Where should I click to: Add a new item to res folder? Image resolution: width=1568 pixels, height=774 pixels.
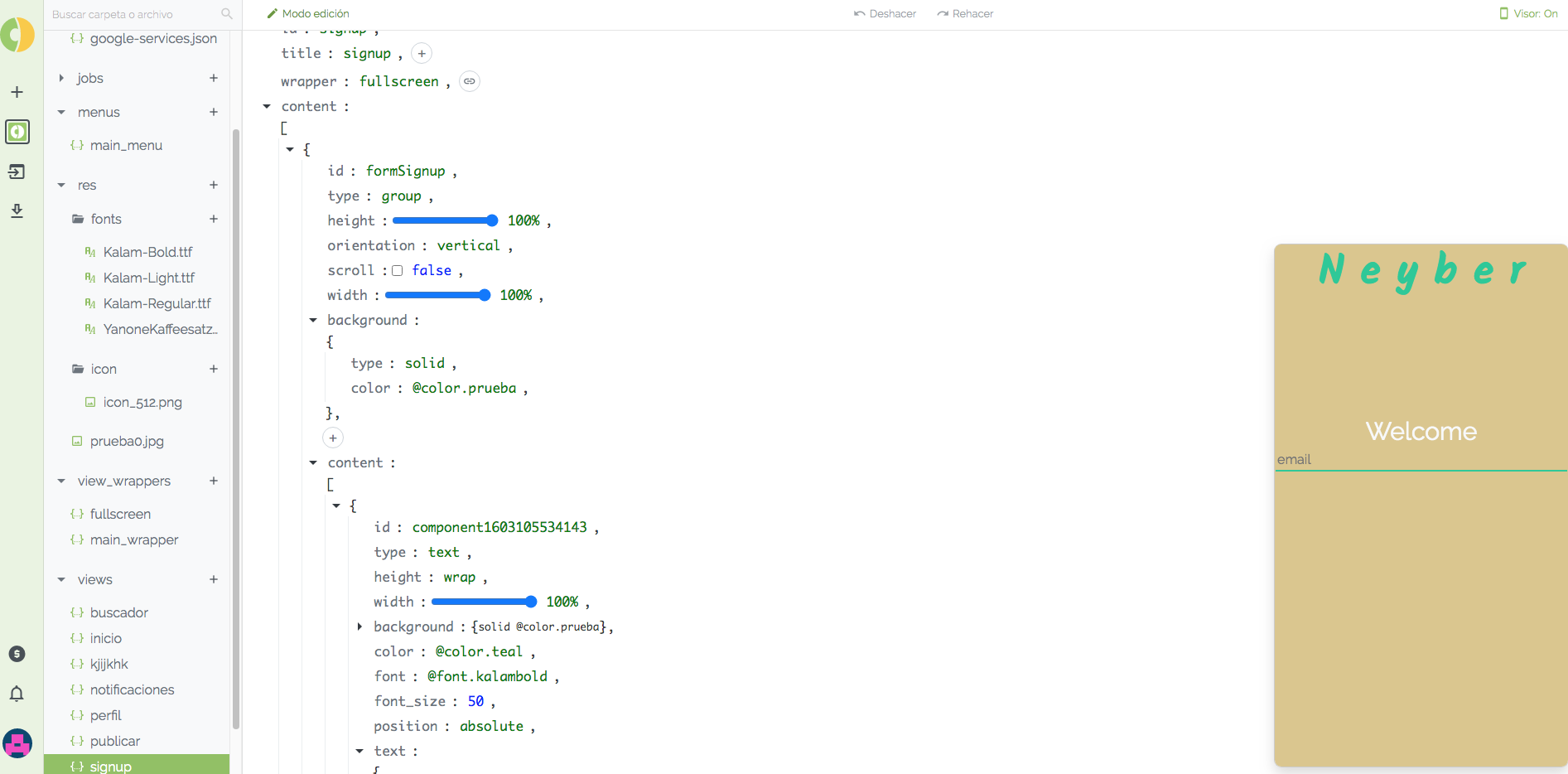point(214,185)
